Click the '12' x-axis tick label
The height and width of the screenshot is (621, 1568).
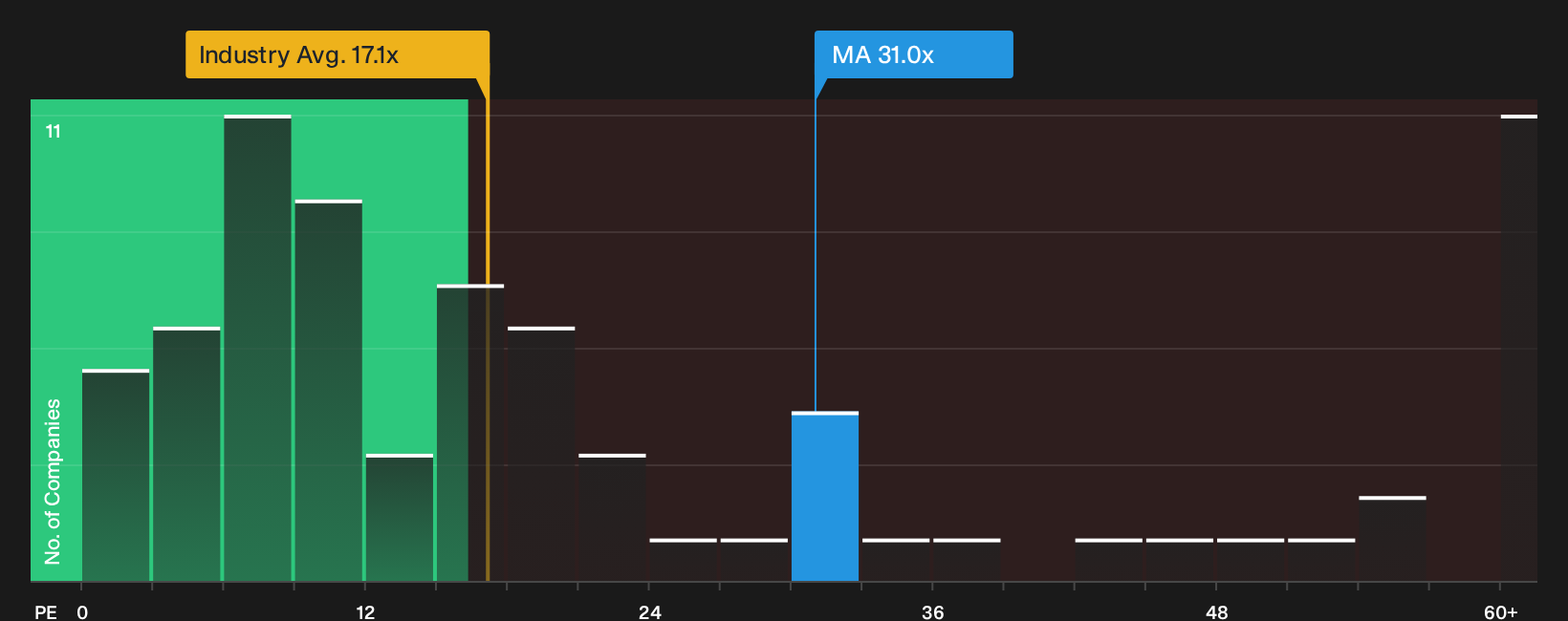click(365, 612)
